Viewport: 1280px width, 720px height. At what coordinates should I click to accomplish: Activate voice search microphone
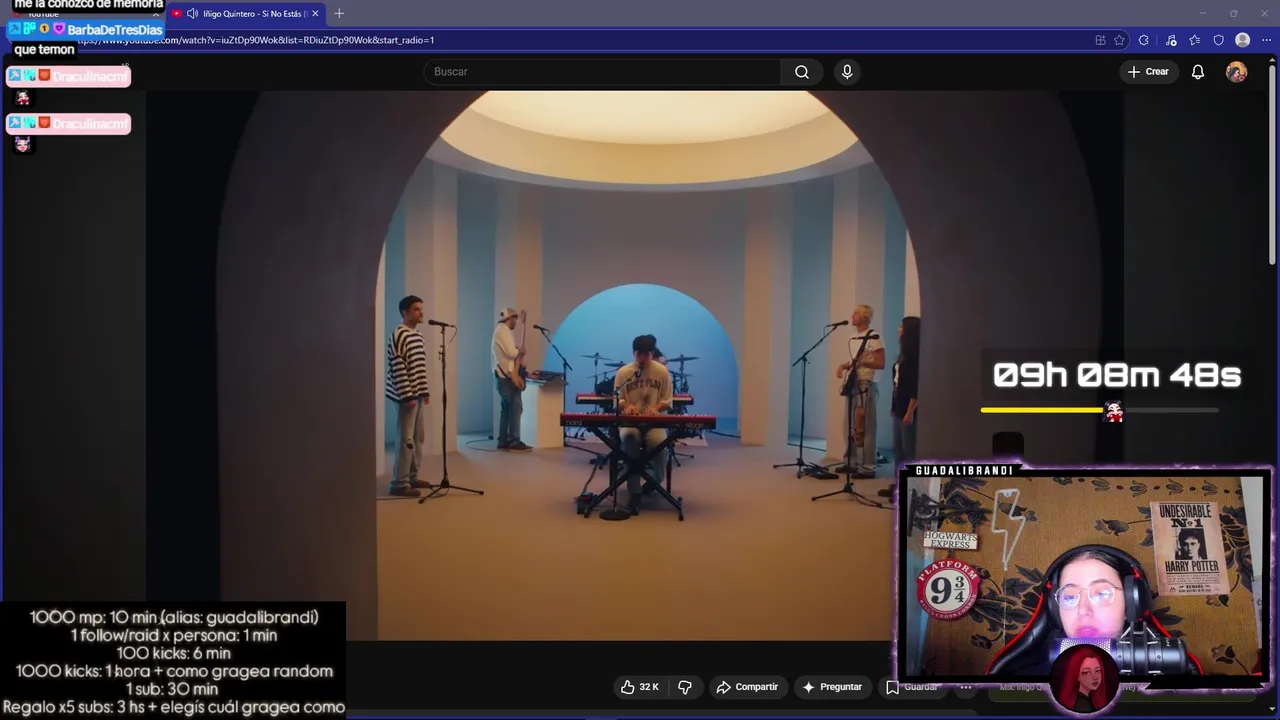[847, 72]
